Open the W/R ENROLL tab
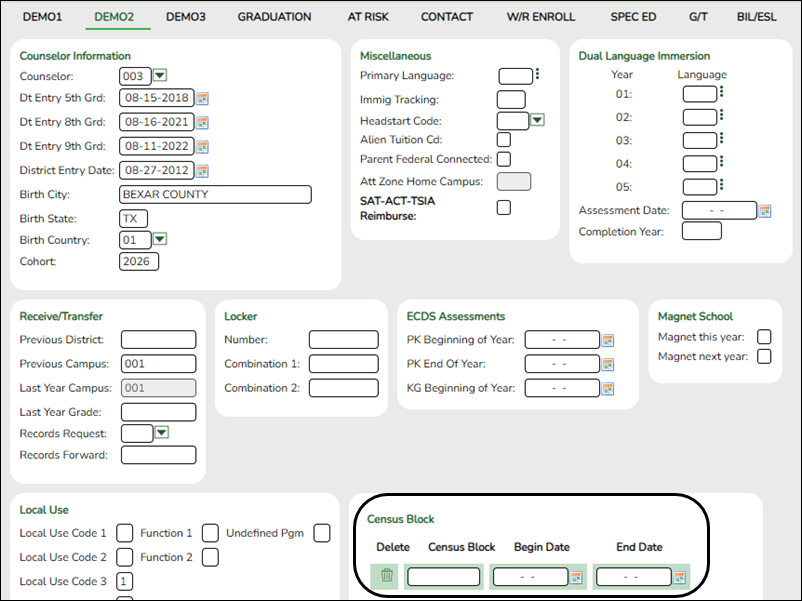Image resolution: width=802 pixels, height=601 pixels. [x=540, y=16]
